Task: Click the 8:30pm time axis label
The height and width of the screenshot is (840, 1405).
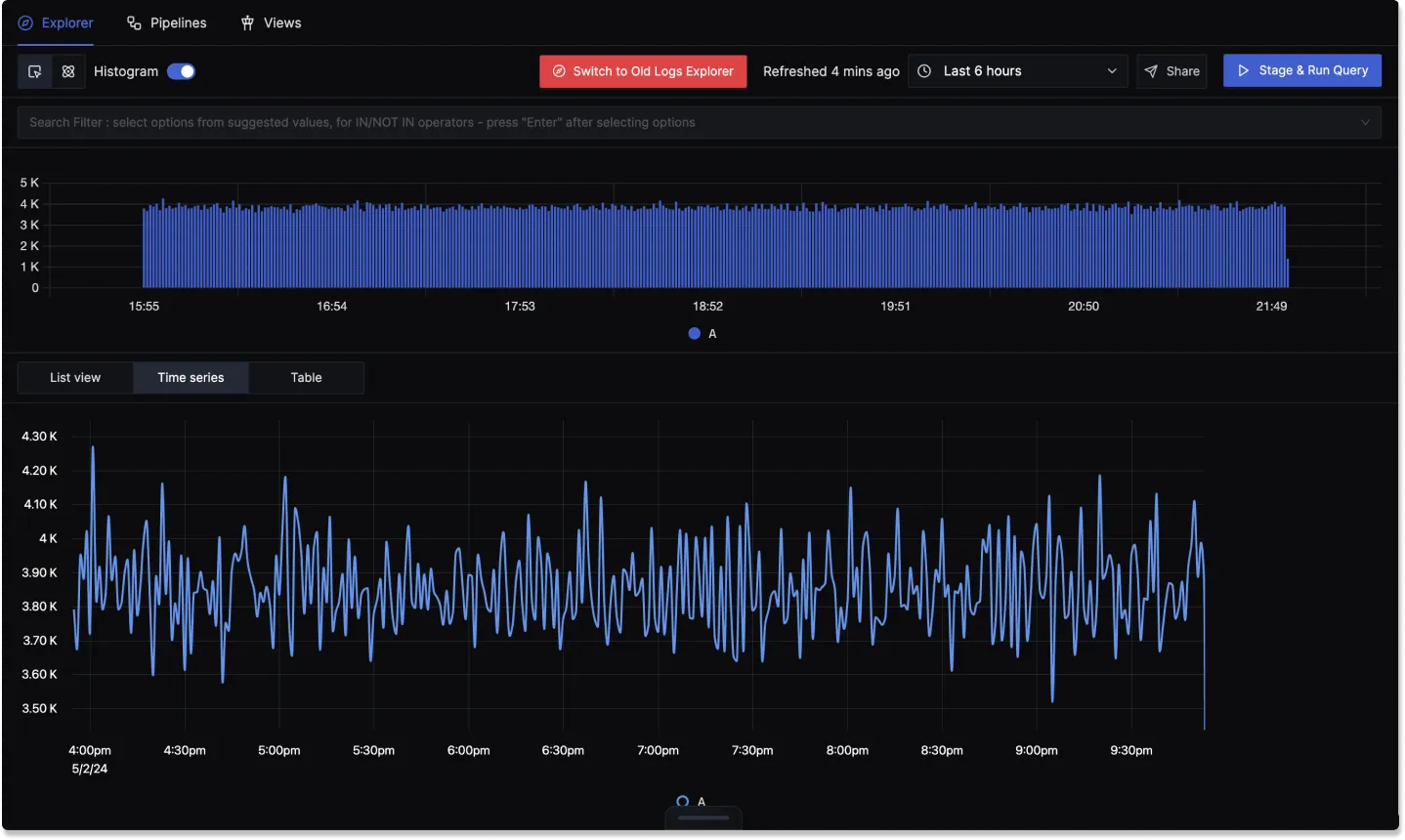Action: coord(942,751)
